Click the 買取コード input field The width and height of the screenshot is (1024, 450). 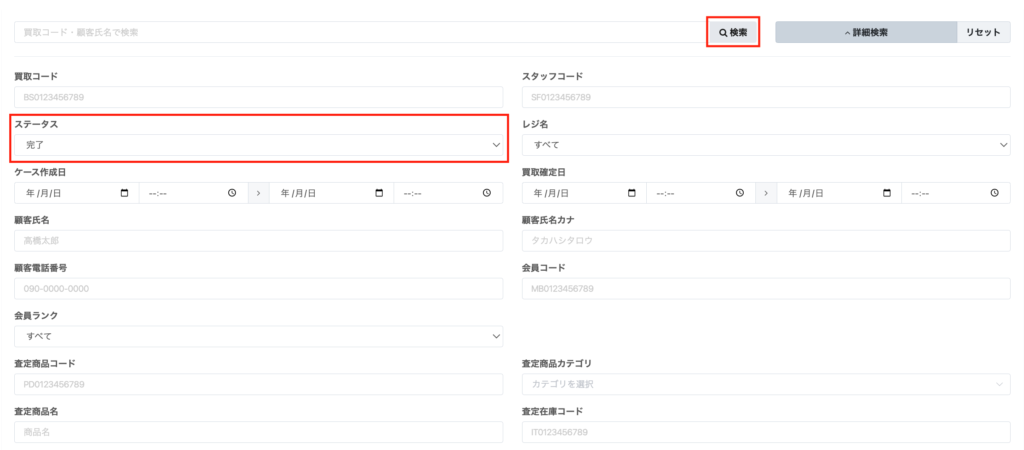259,97
